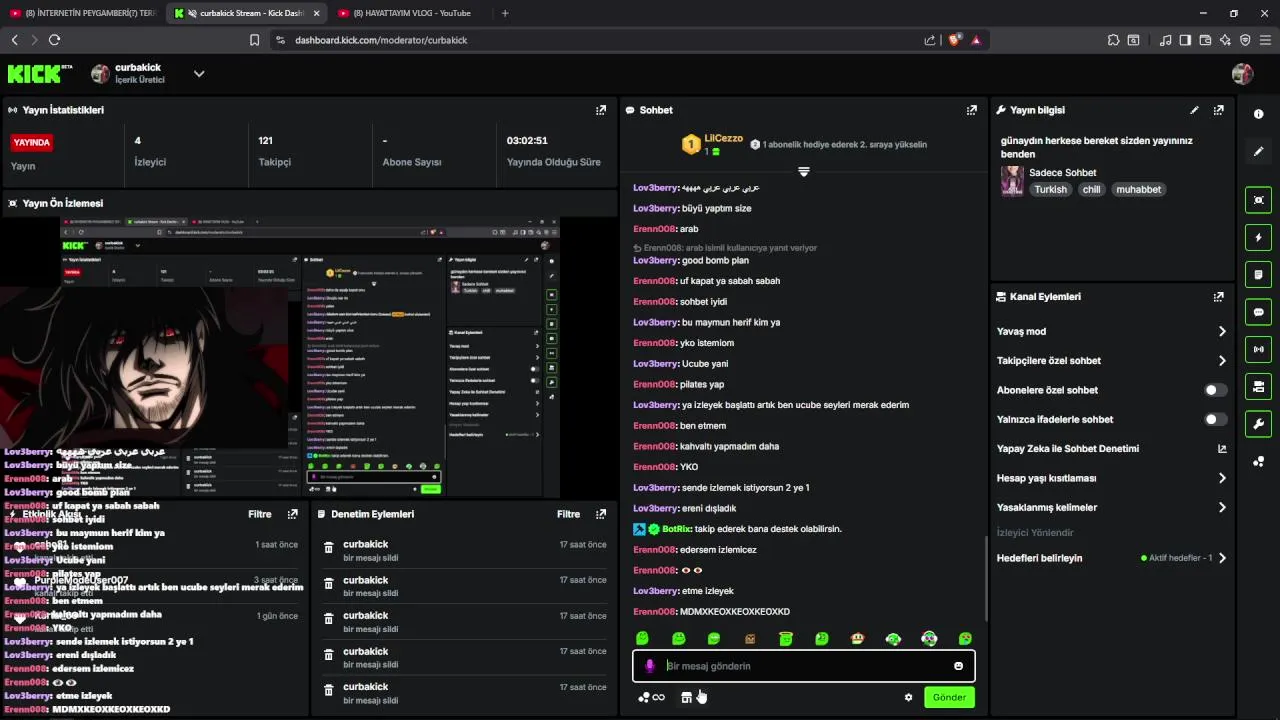Insert the headphones green emote

893,638
